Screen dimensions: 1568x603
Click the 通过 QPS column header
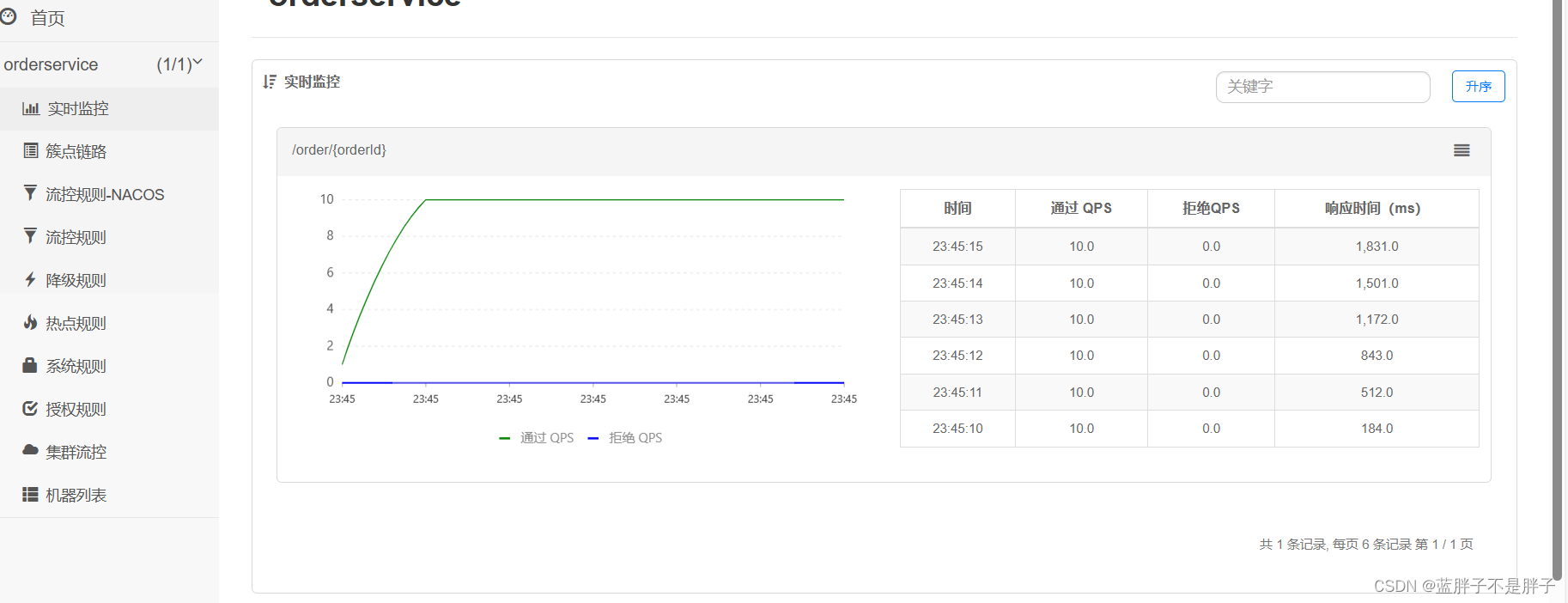point(1081,208)
